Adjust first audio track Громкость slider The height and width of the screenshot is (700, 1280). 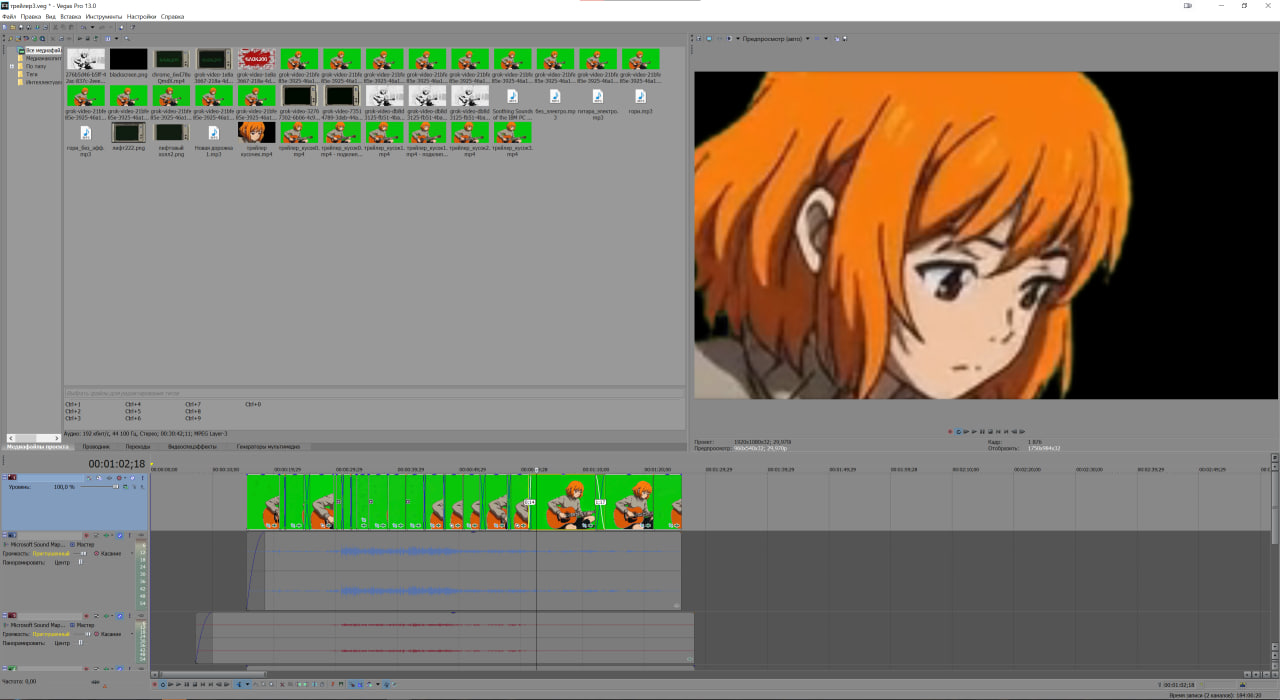(x=83, y=553)
